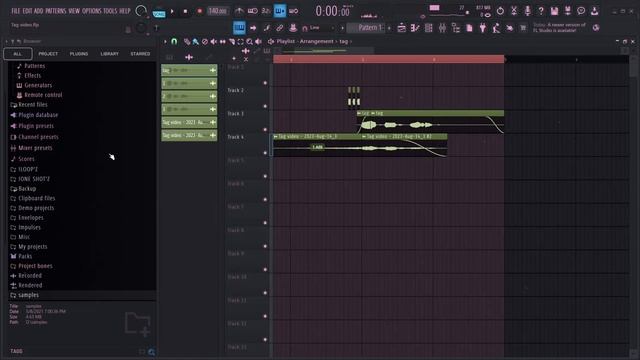Open the VIEW menu
Viewport: 640px width, 360px height.
tap(74, 11)
